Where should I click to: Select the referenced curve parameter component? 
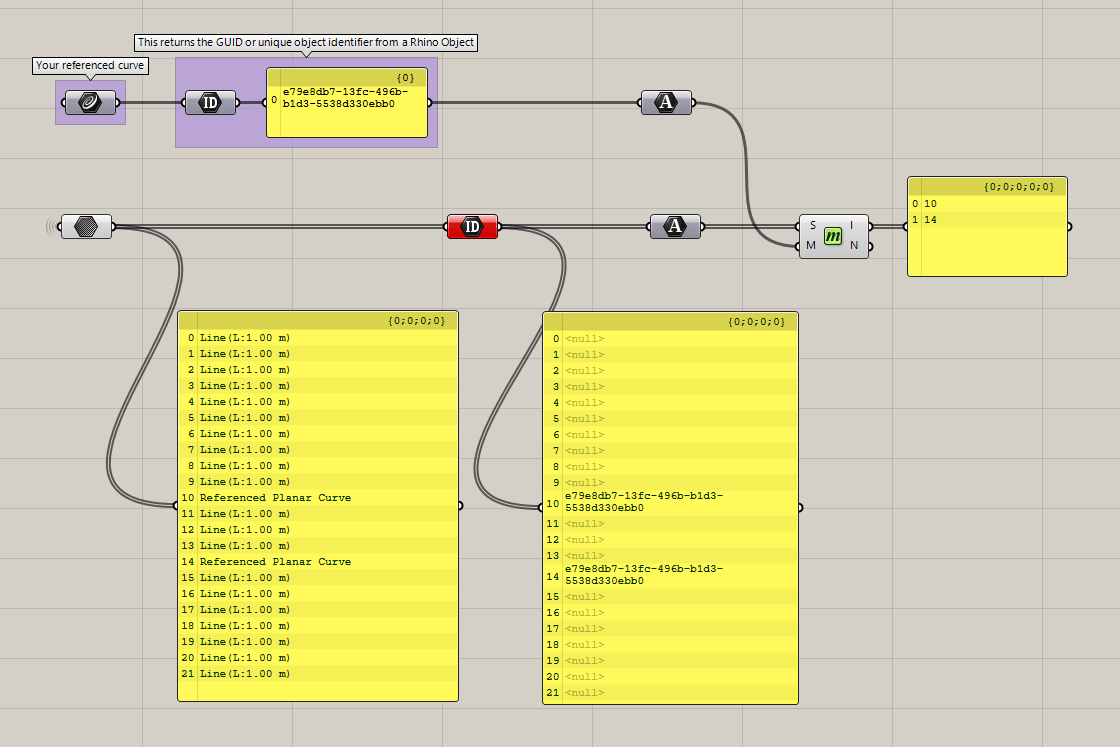(x=90, y=102)
